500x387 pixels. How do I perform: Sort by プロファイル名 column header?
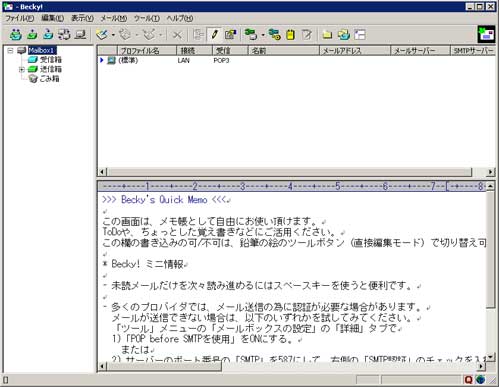point(147,51)
